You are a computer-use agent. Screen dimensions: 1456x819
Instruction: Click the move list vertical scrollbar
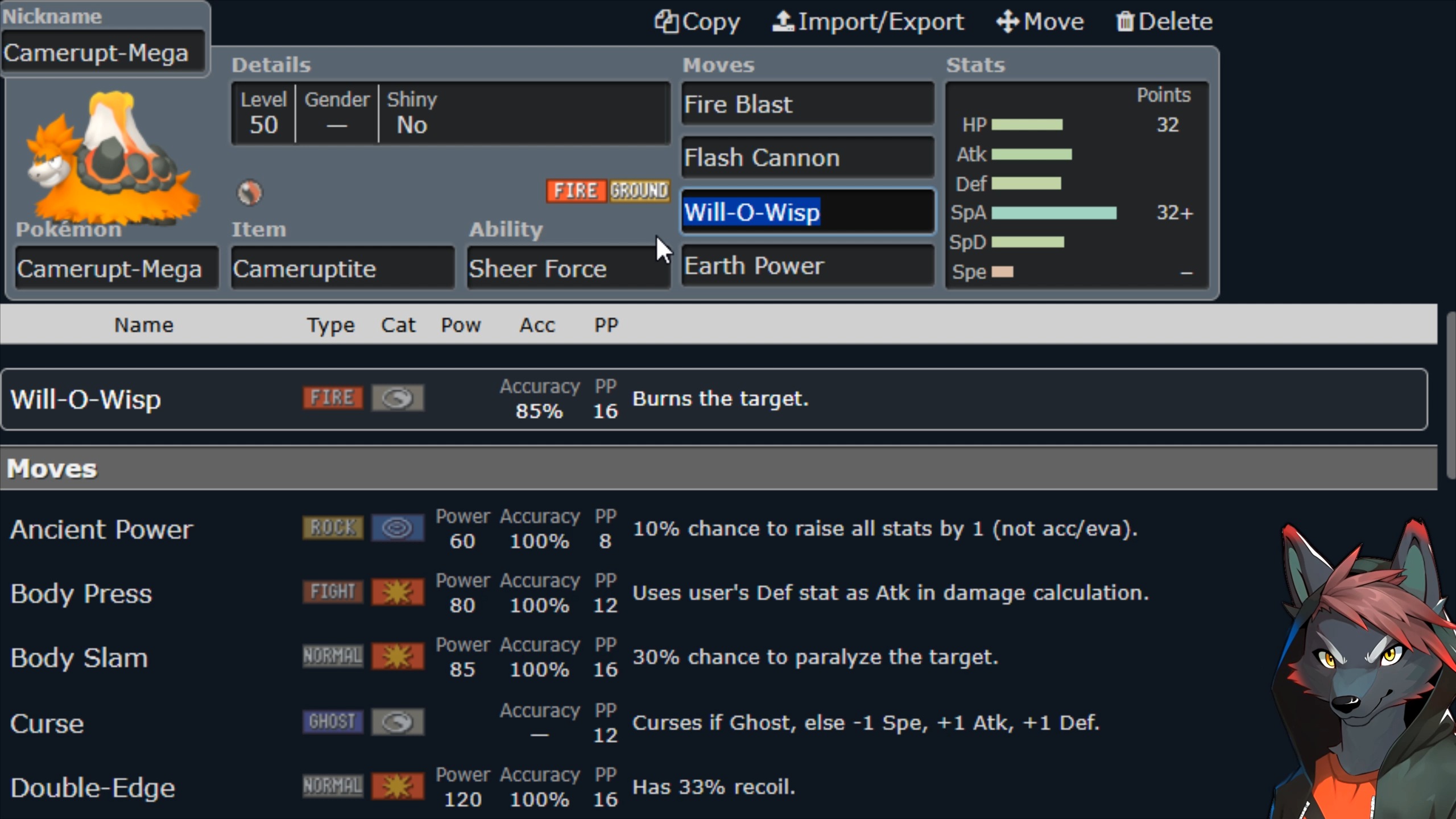pos(1451,395)
